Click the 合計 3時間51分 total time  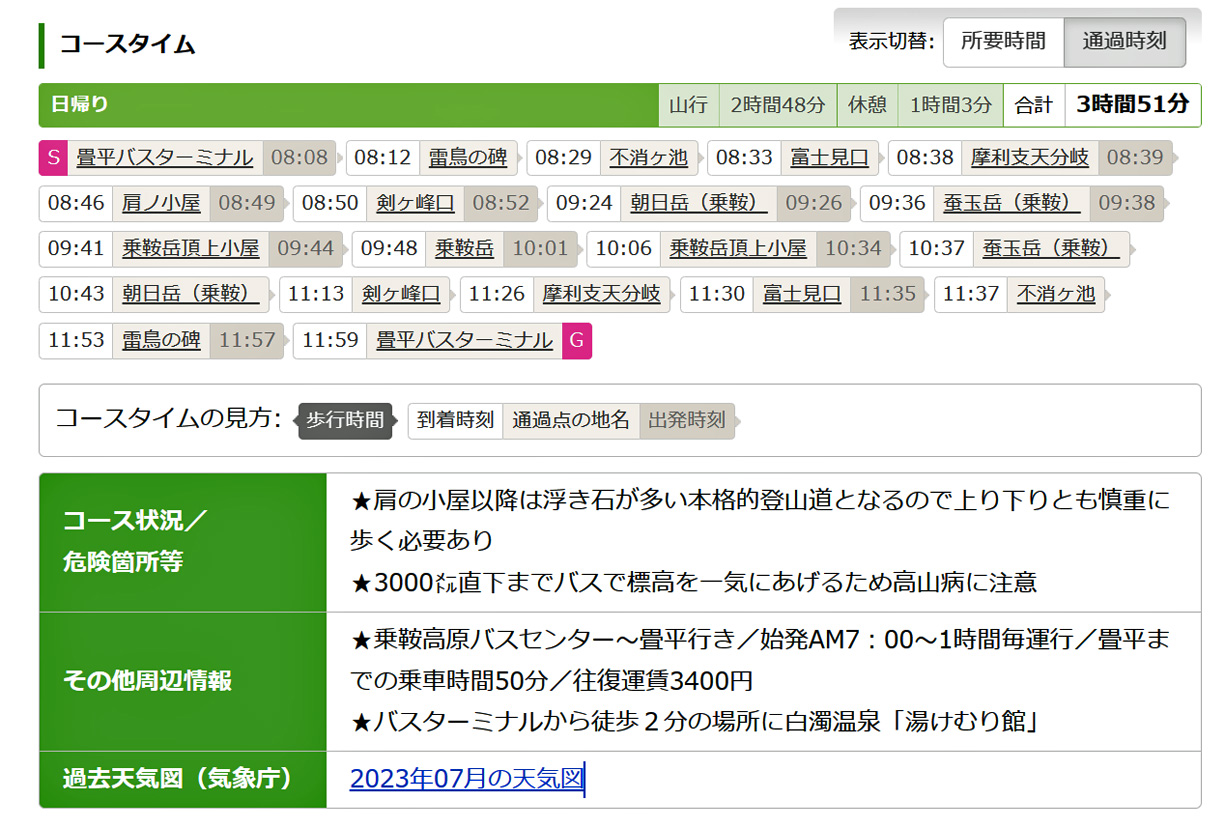pyautogui.click(x=1102, y=105)
